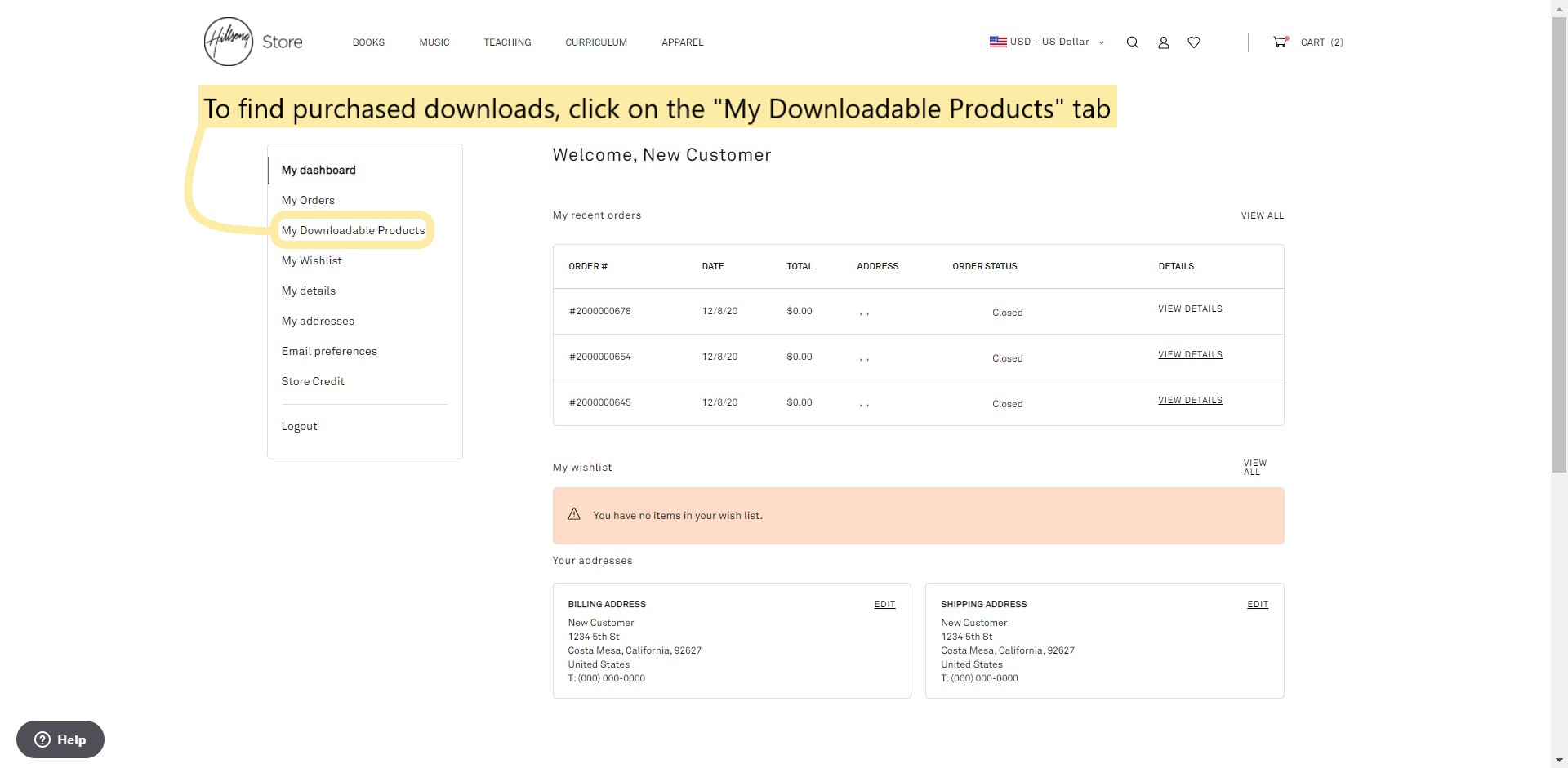Select My Downloadable Products tab
The width and height of the screenshot is (1568, 768).
point(353,230)
